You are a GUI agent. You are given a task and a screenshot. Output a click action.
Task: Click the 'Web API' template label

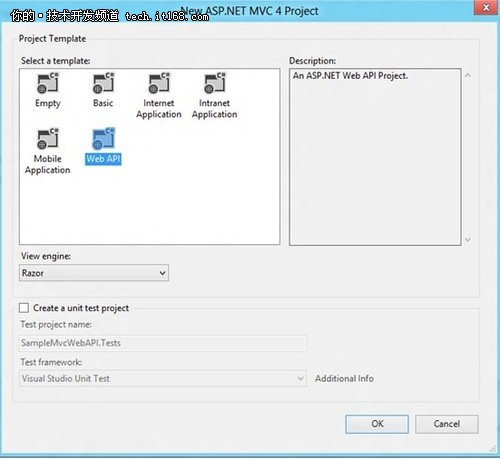(103, 159)
